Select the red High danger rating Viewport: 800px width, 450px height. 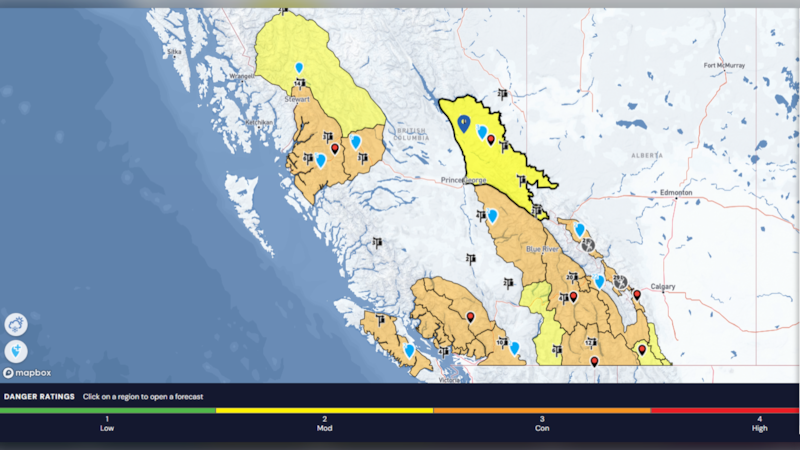coord(759,420)
